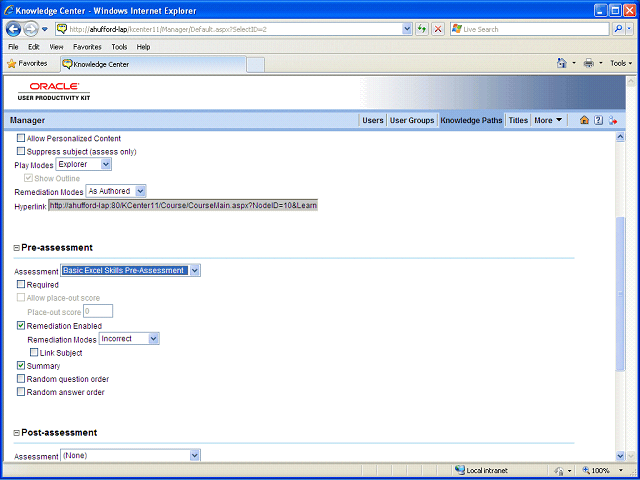Enable Random answer order

coord(21,391)
